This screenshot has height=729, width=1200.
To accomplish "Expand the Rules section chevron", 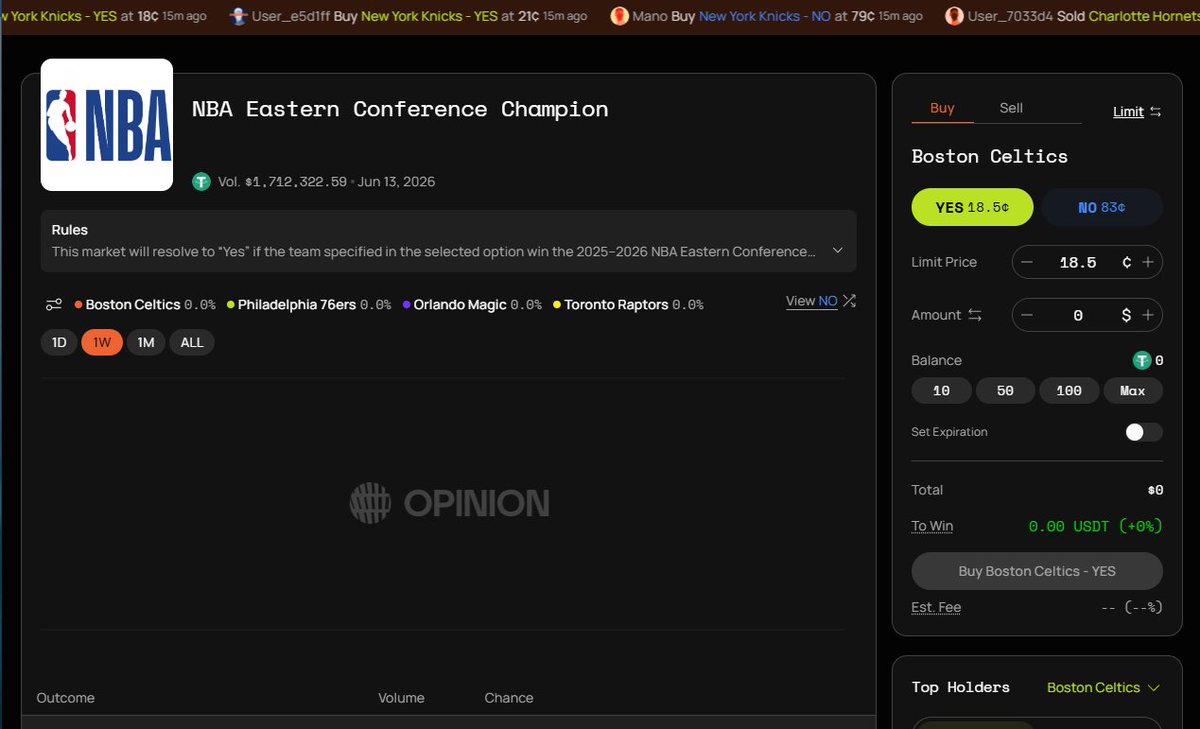I will click(838, 251).
